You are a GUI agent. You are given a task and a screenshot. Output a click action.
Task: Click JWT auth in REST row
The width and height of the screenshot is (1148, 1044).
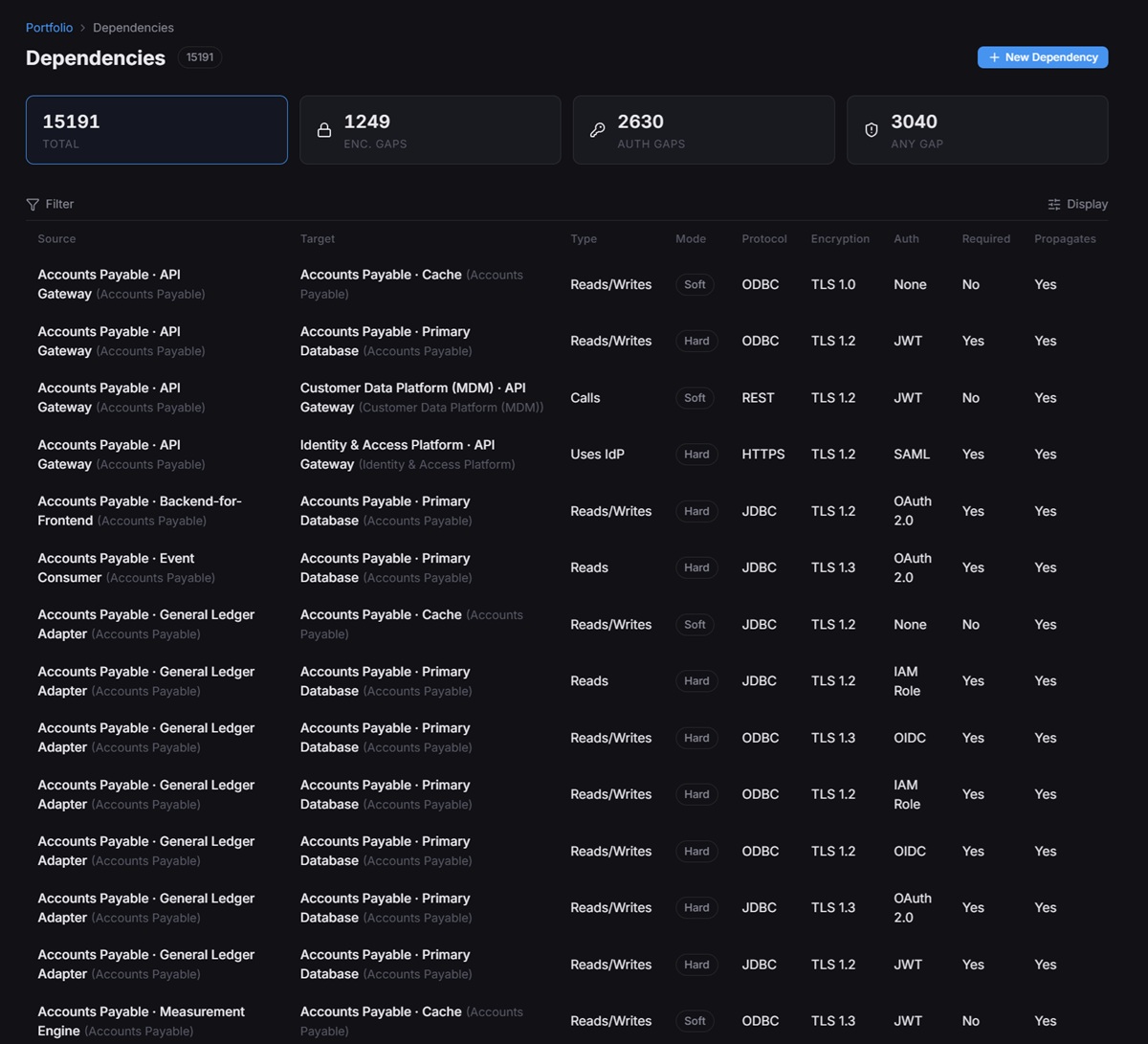click(x=908, y=398)
